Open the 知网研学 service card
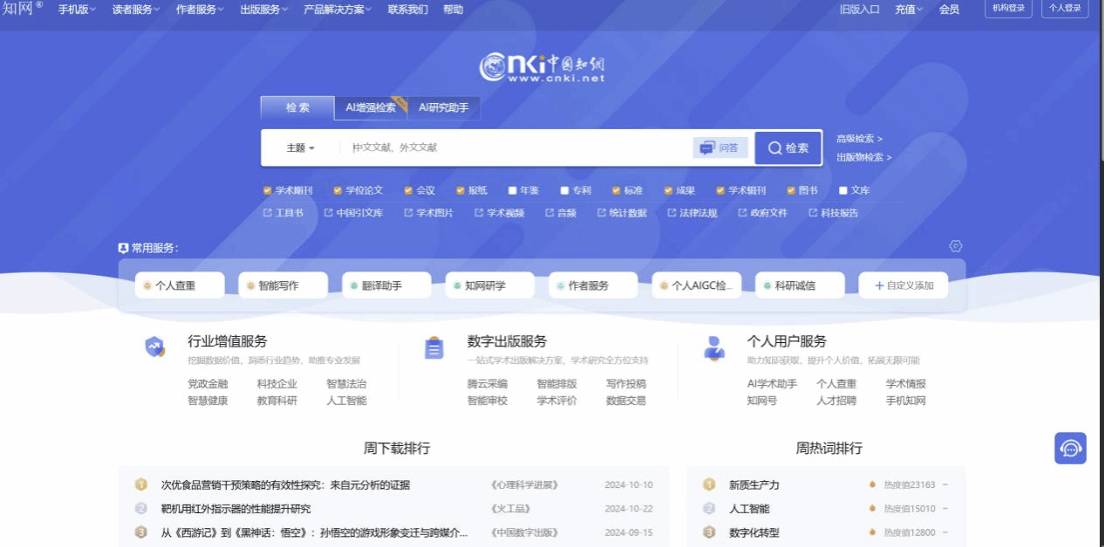 490,285
